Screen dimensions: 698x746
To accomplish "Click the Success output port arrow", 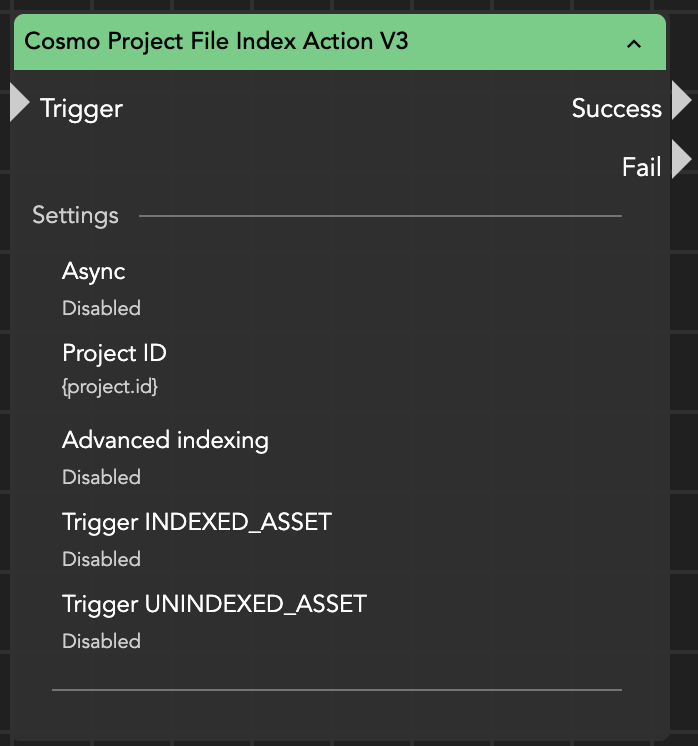I will coord(681,102).
